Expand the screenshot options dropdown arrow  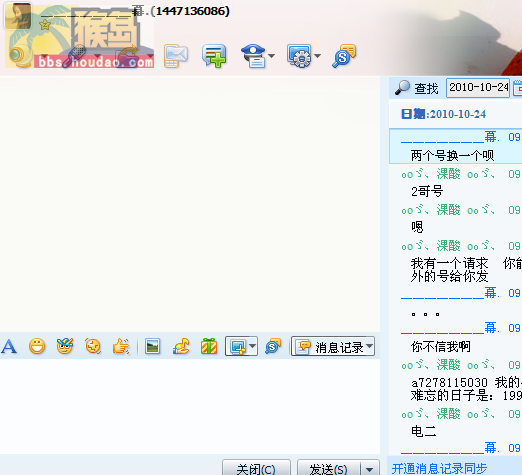tap(253, 346)
